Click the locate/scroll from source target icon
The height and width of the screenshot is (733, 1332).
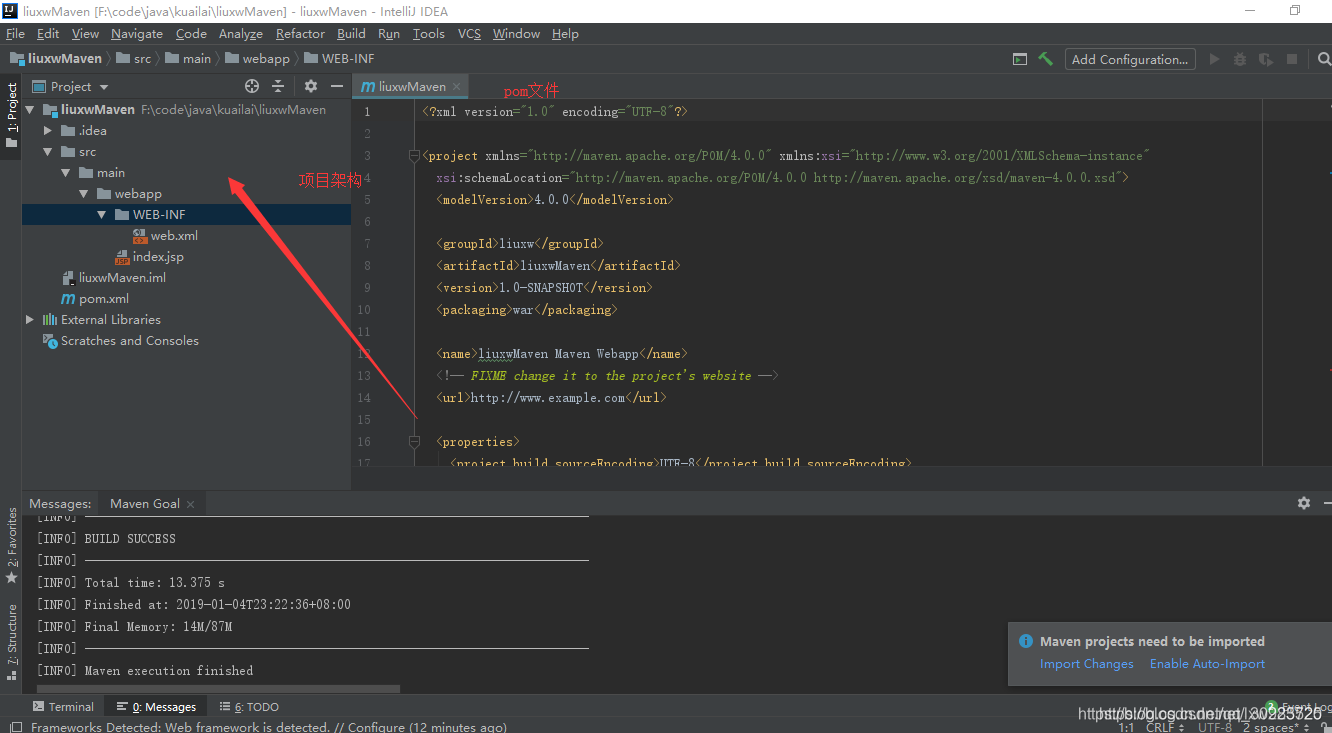click(x=252, y=87)
